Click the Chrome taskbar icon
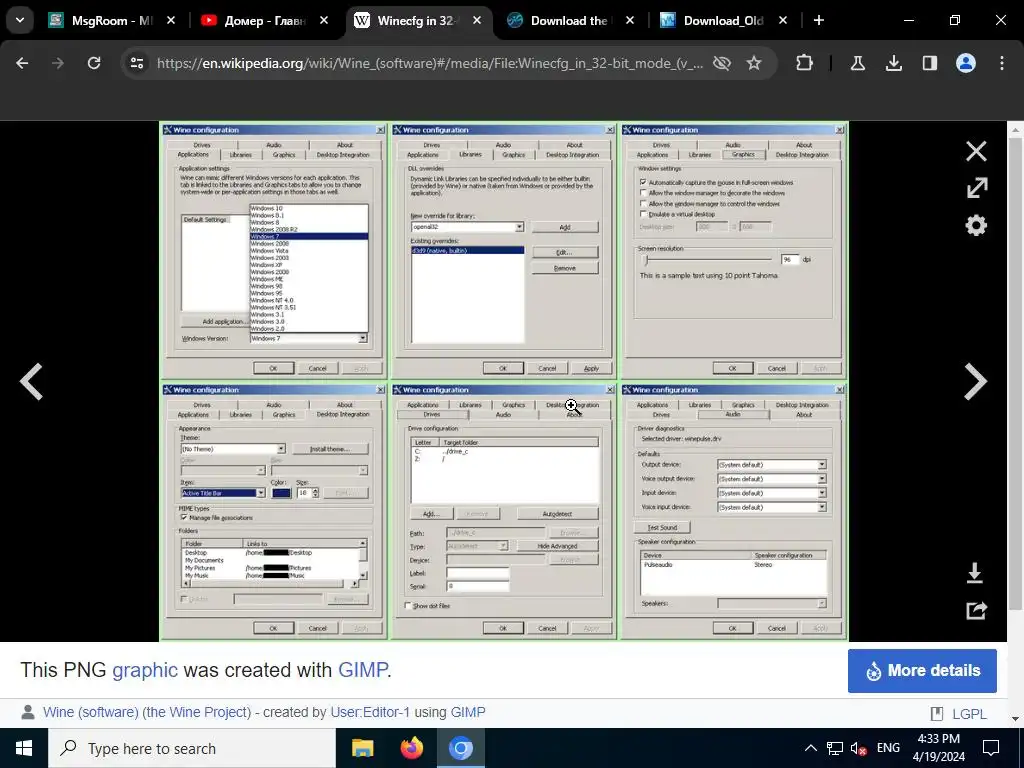Image resolution: width=1024 pixels, height=768 pixels. pyautogui.click(x=460, y=748)
